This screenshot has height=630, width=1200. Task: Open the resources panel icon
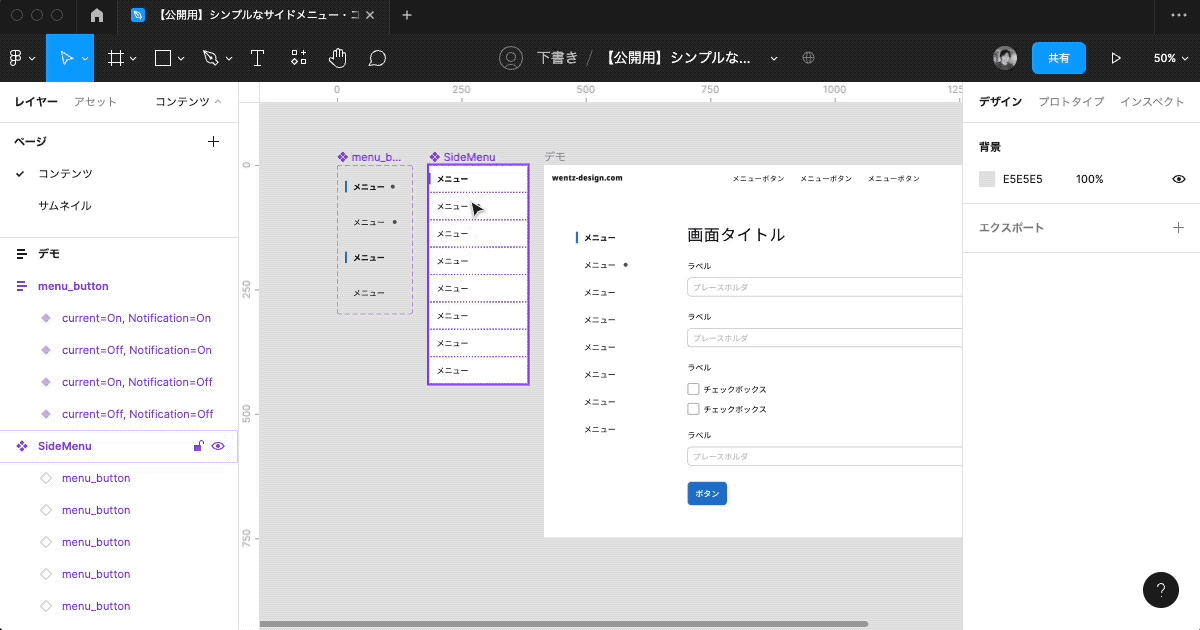pyautogui.click(x=298, y=57)
